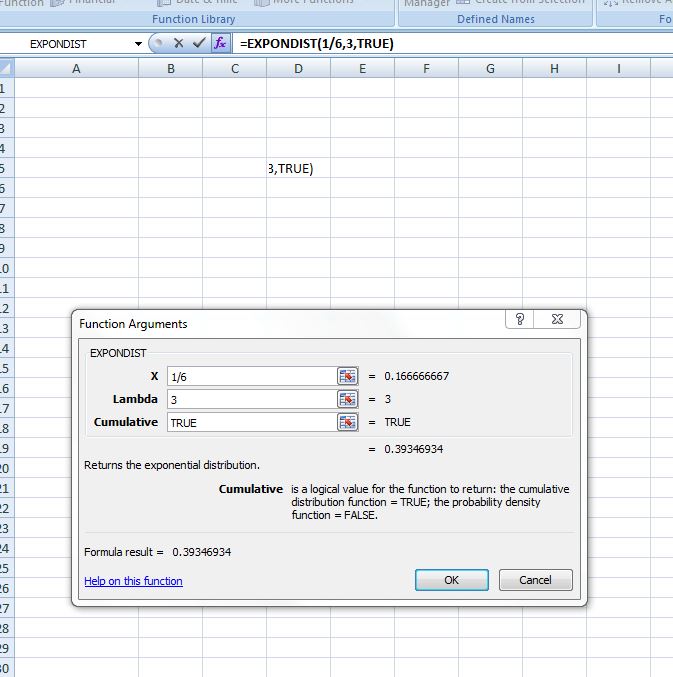Click the dialog's question mark help icon
The width and height of the screenshot is (673, 677).
point(520,320)
